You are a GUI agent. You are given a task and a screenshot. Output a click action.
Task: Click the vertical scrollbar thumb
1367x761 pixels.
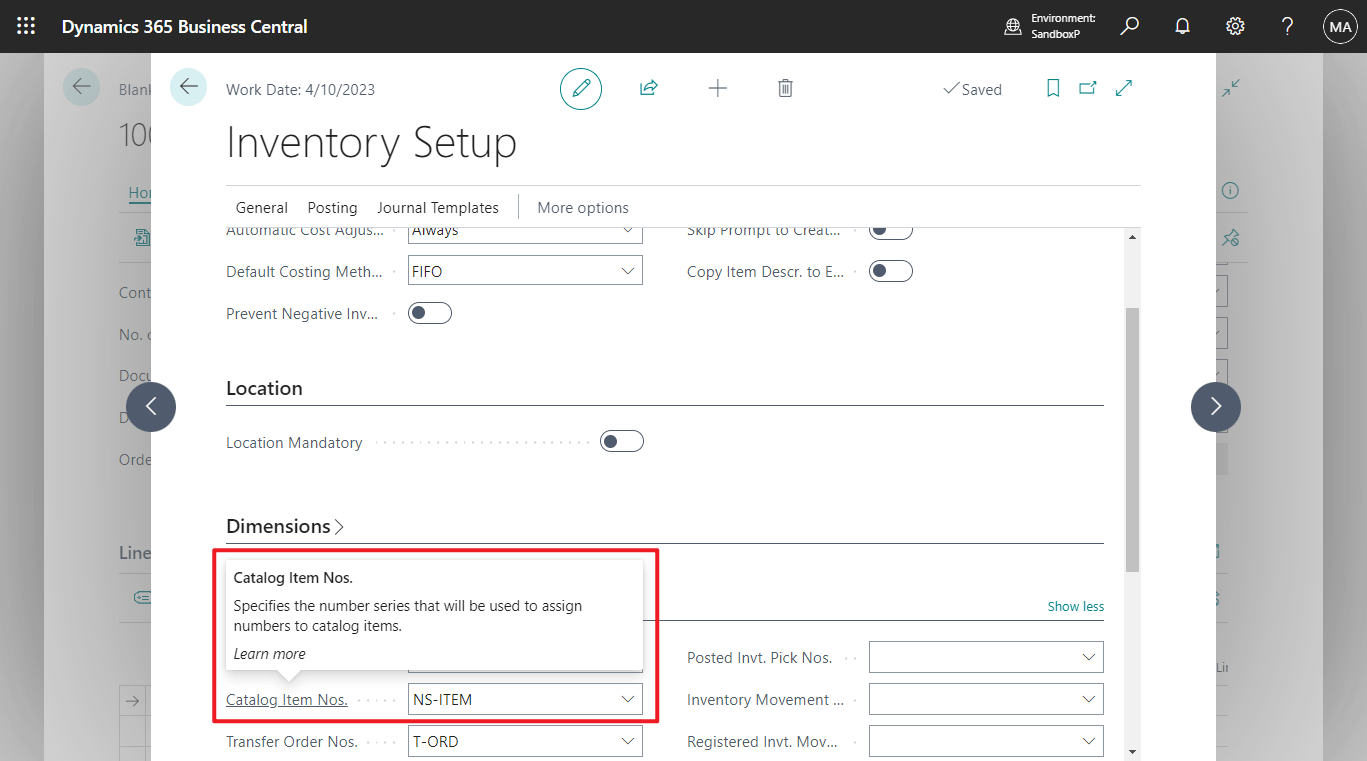(1132, 440)
